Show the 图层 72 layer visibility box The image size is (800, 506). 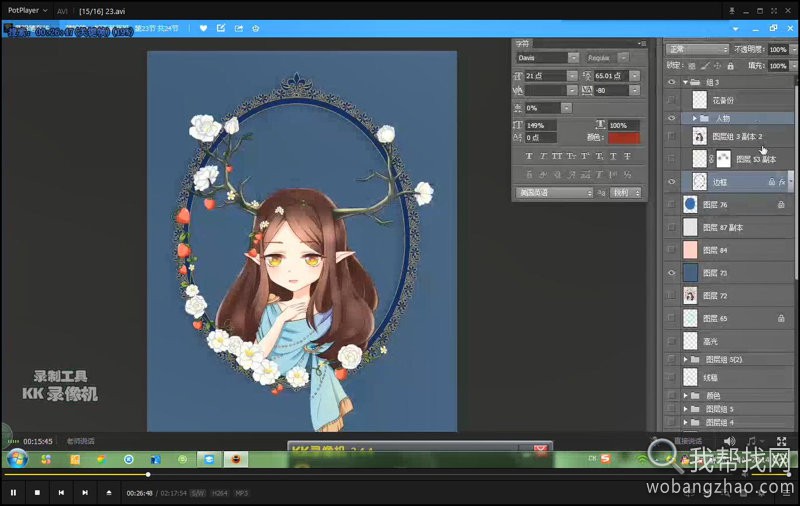click(x=671, y=295)
